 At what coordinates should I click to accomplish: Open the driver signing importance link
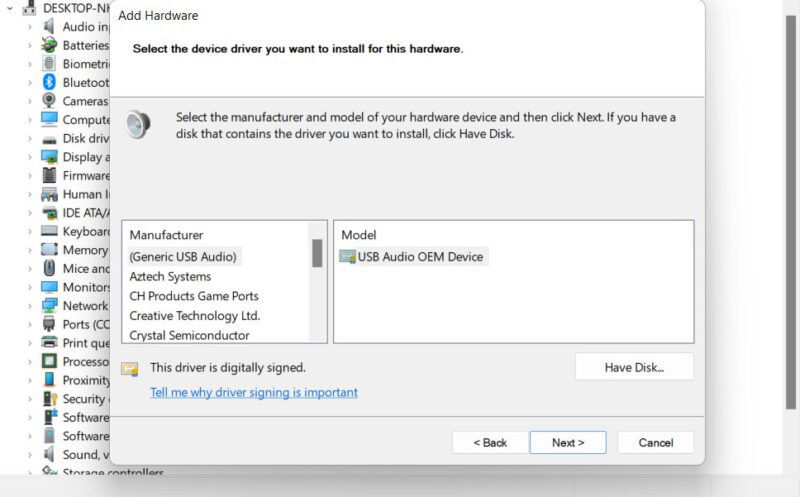click(x=253, y=393)
